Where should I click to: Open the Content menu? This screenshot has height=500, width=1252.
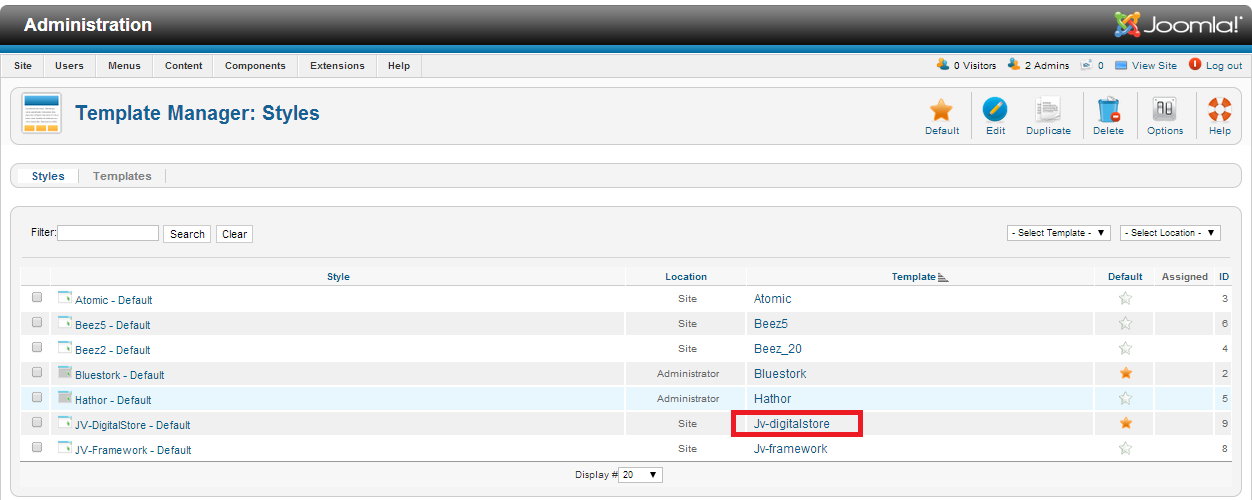(x=184, y=66)
